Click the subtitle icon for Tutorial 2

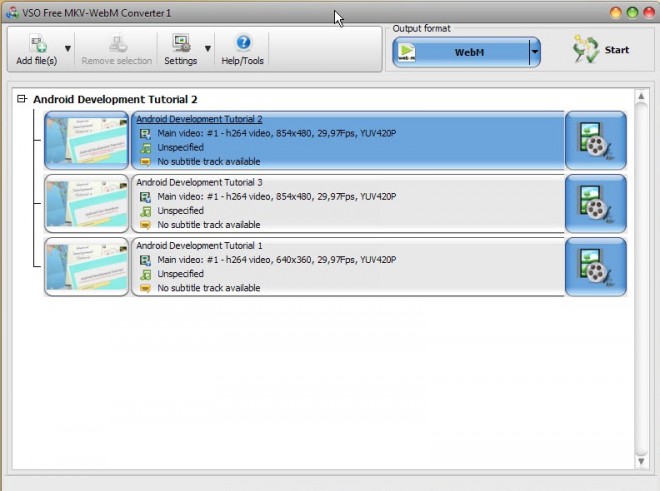145,162
